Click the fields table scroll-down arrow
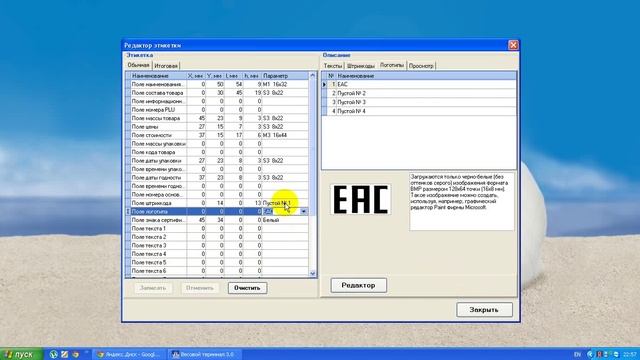This screenshot has height=360, width=640. pos(313,273)
